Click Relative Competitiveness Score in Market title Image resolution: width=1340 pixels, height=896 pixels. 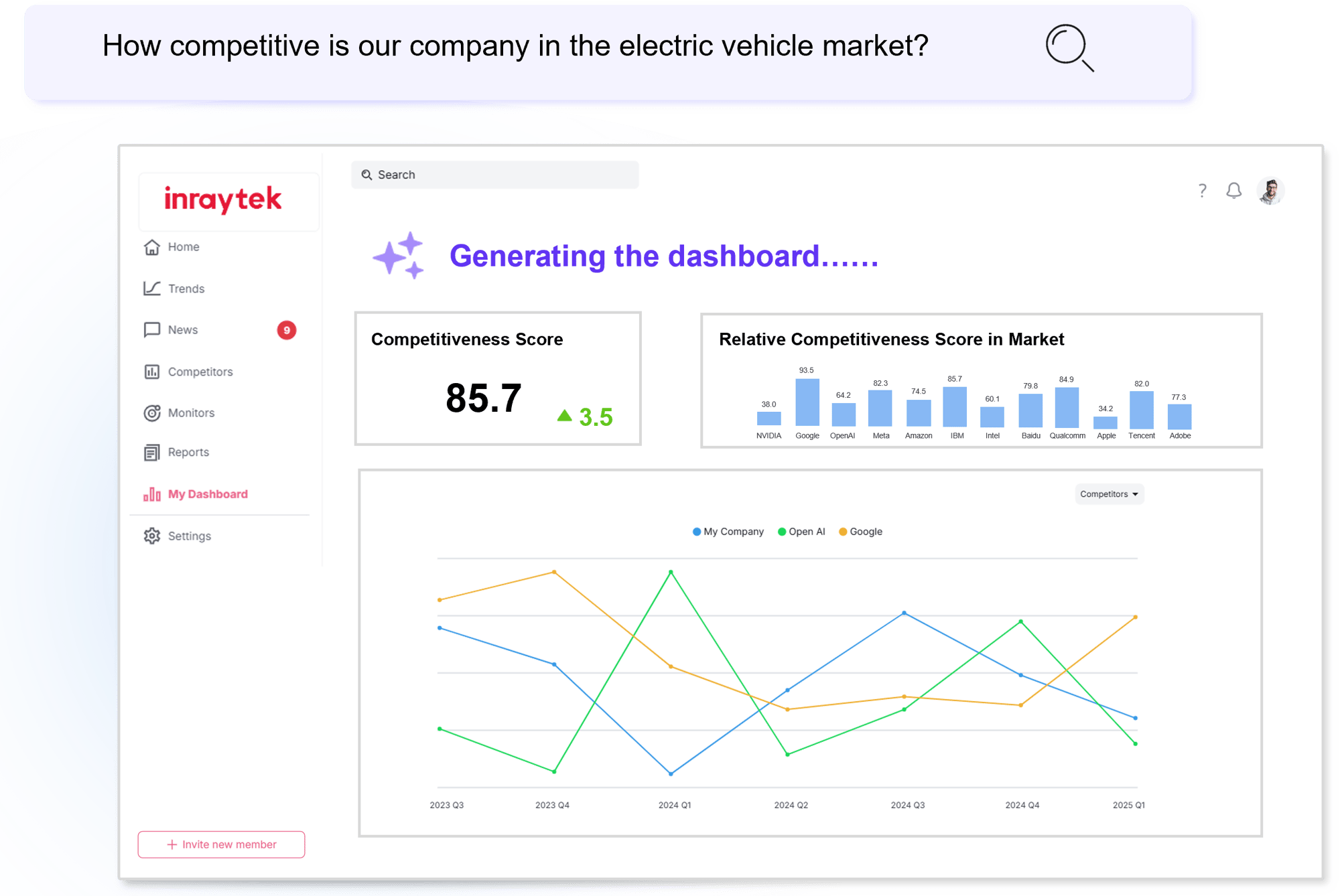pyautogui.click(x=891, y=340)
